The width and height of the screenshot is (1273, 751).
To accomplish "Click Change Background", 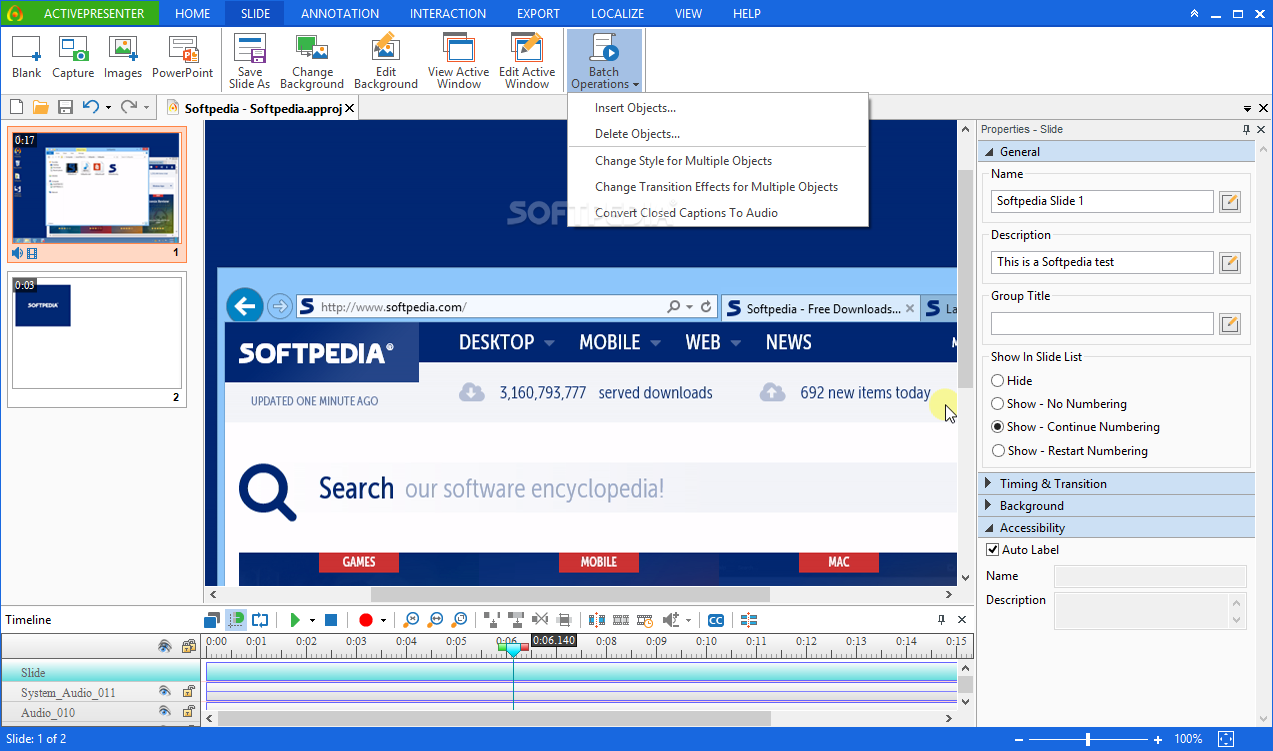I will tap(312, 62).
